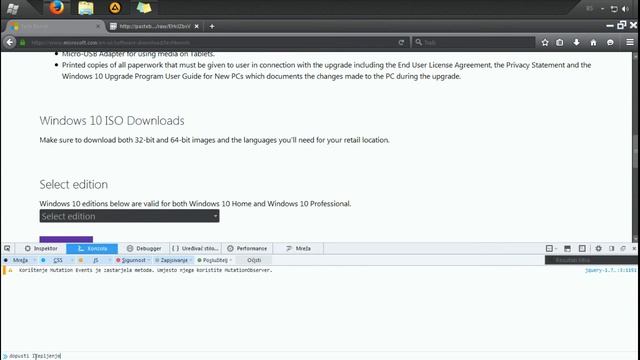Click the devtools frame selector icon
The image size is (640, 360).
551,248
